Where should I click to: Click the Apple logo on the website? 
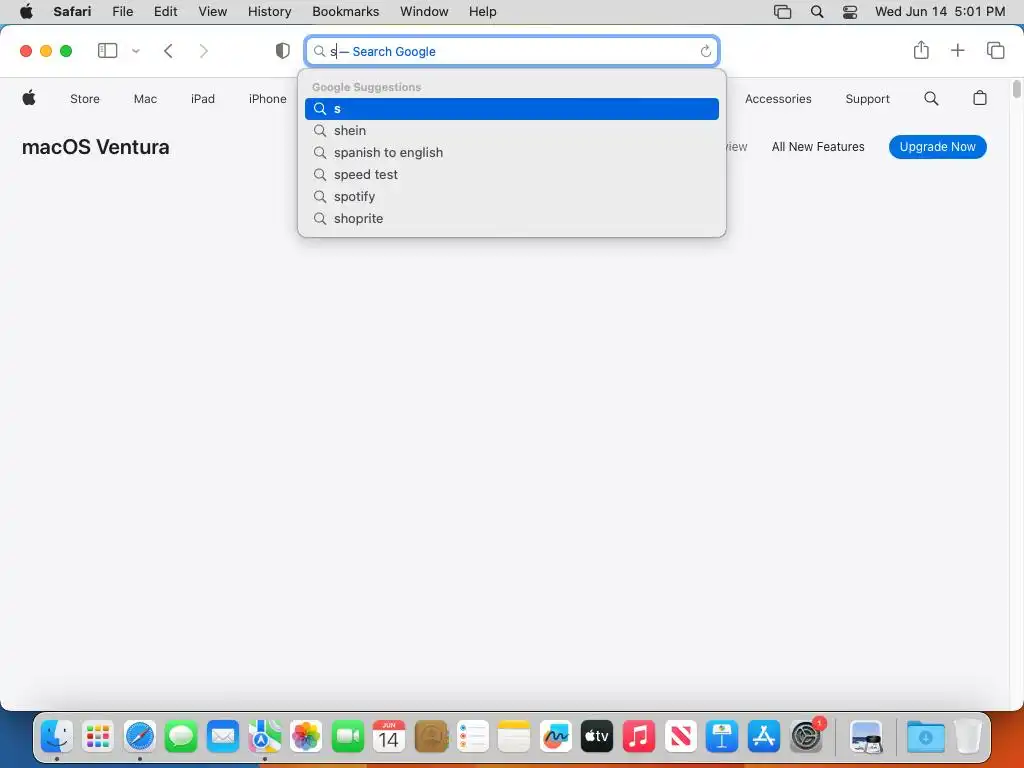[29, 98]
